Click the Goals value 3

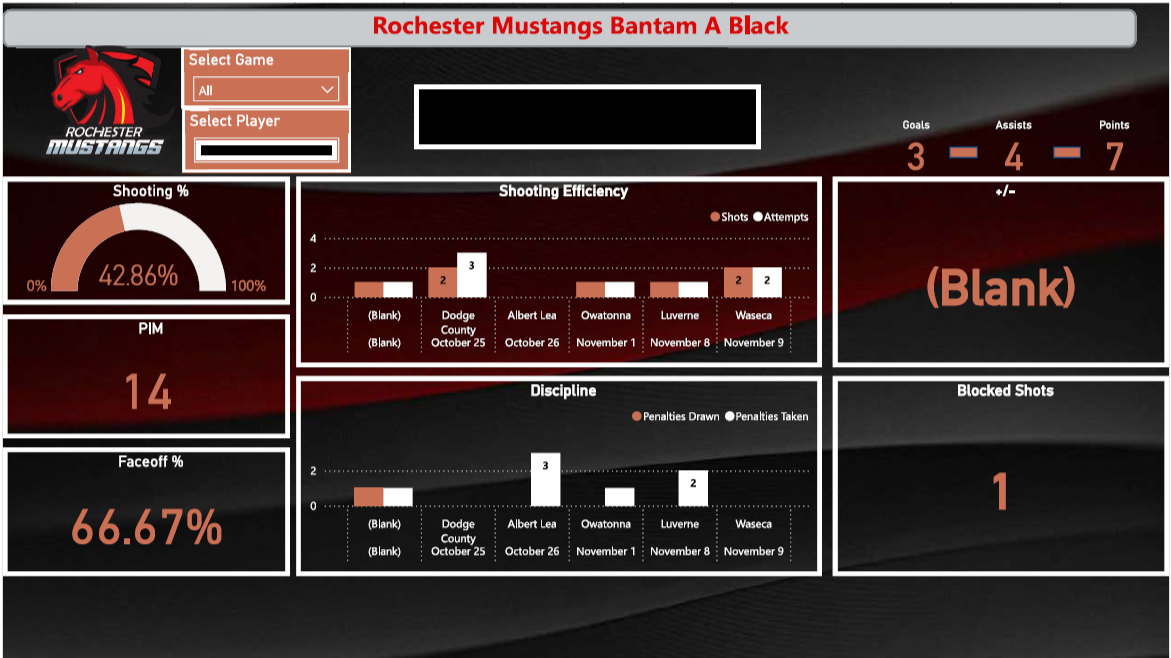916,157
